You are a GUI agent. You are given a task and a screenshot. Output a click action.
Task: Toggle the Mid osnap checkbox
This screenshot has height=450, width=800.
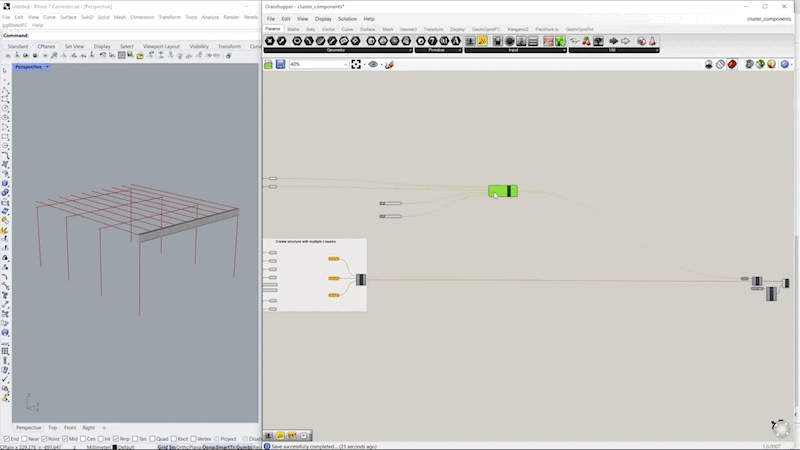(65, 439)
